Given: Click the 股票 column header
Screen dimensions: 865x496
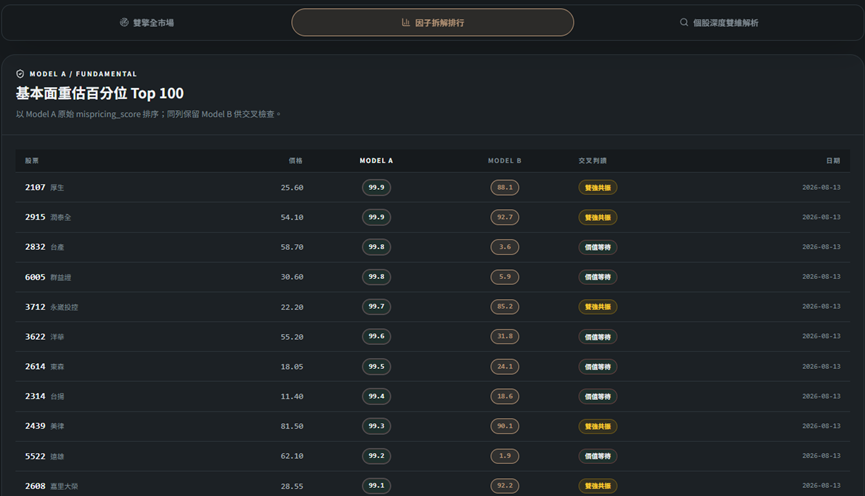Looking at the screenshot, I should [32, 161].
